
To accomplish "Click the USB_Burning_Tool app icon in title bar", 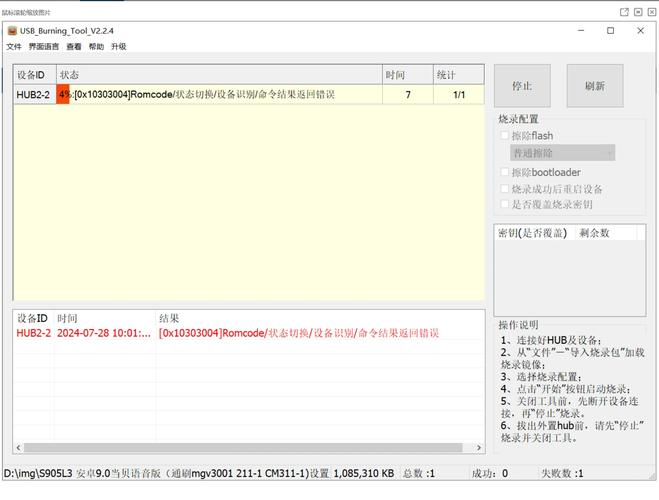I will point(12,30).
